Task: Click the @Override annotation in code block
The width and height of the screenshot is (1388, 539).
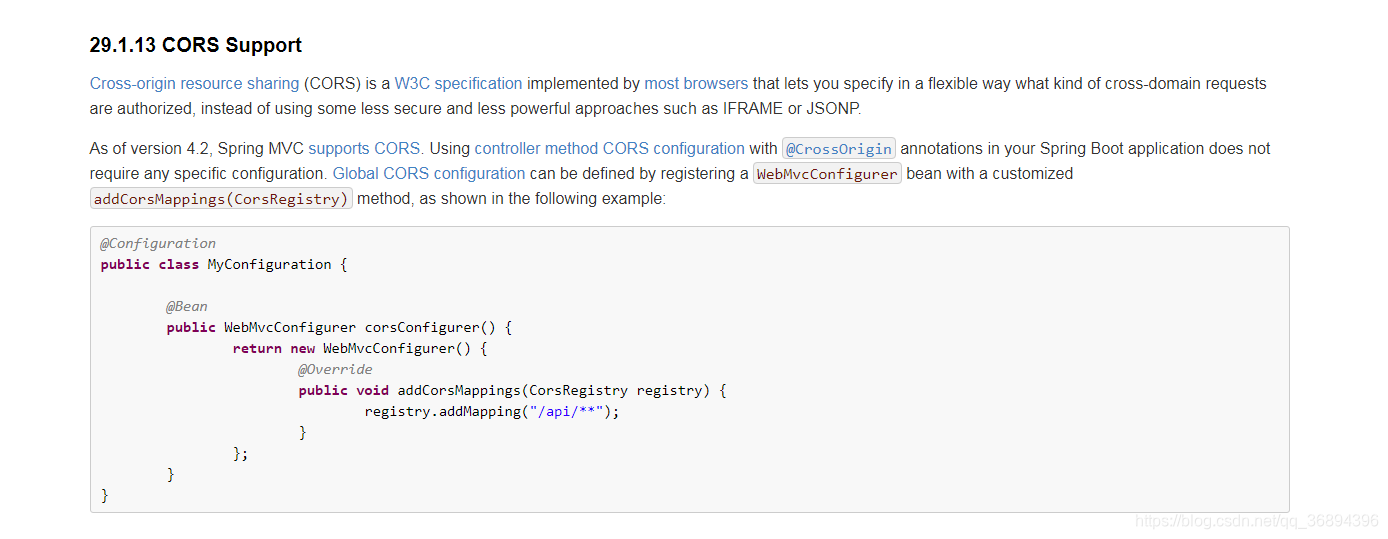Action: (335, 369)
